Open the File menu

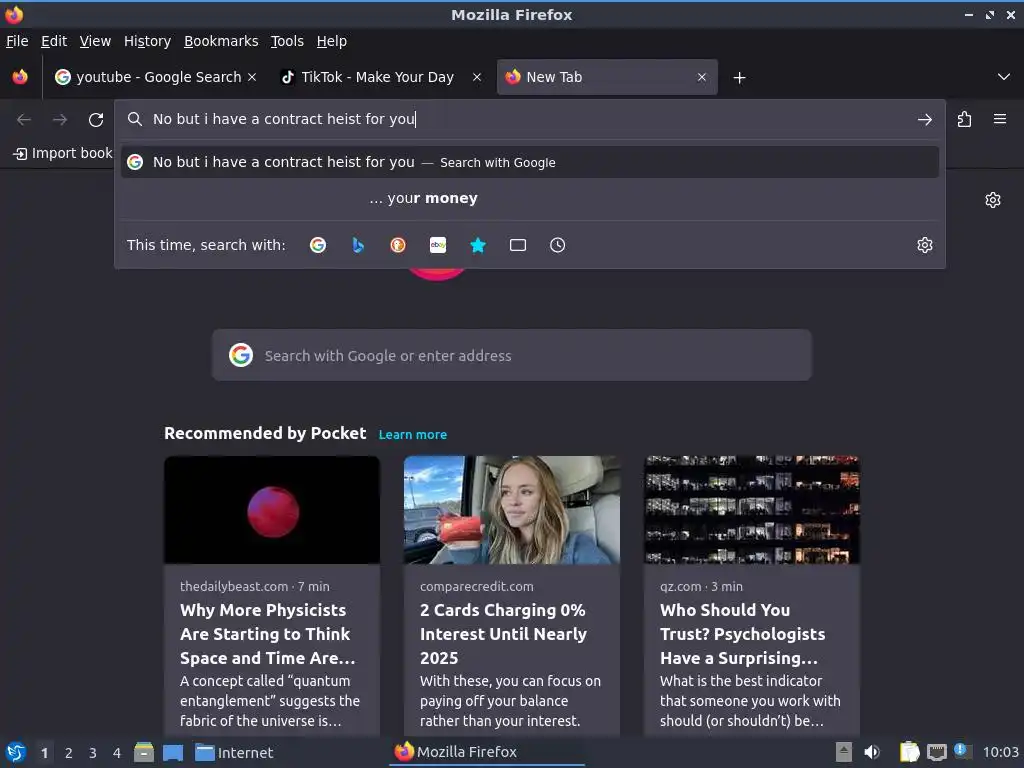tap(17, 41)
